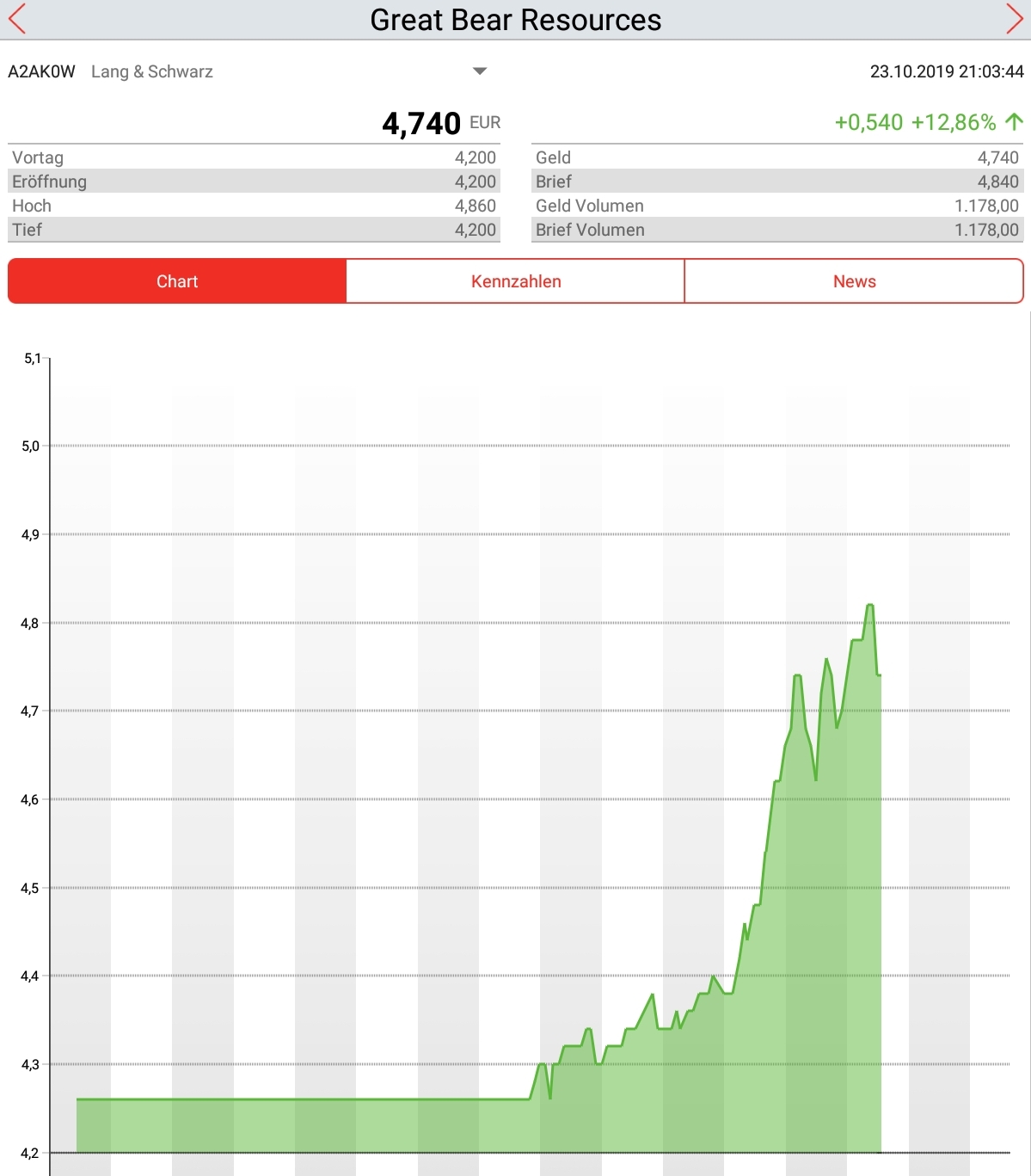Go to next stock with right arrow
Viewport: 1031px width, 1176px height.
[1014, 19]
